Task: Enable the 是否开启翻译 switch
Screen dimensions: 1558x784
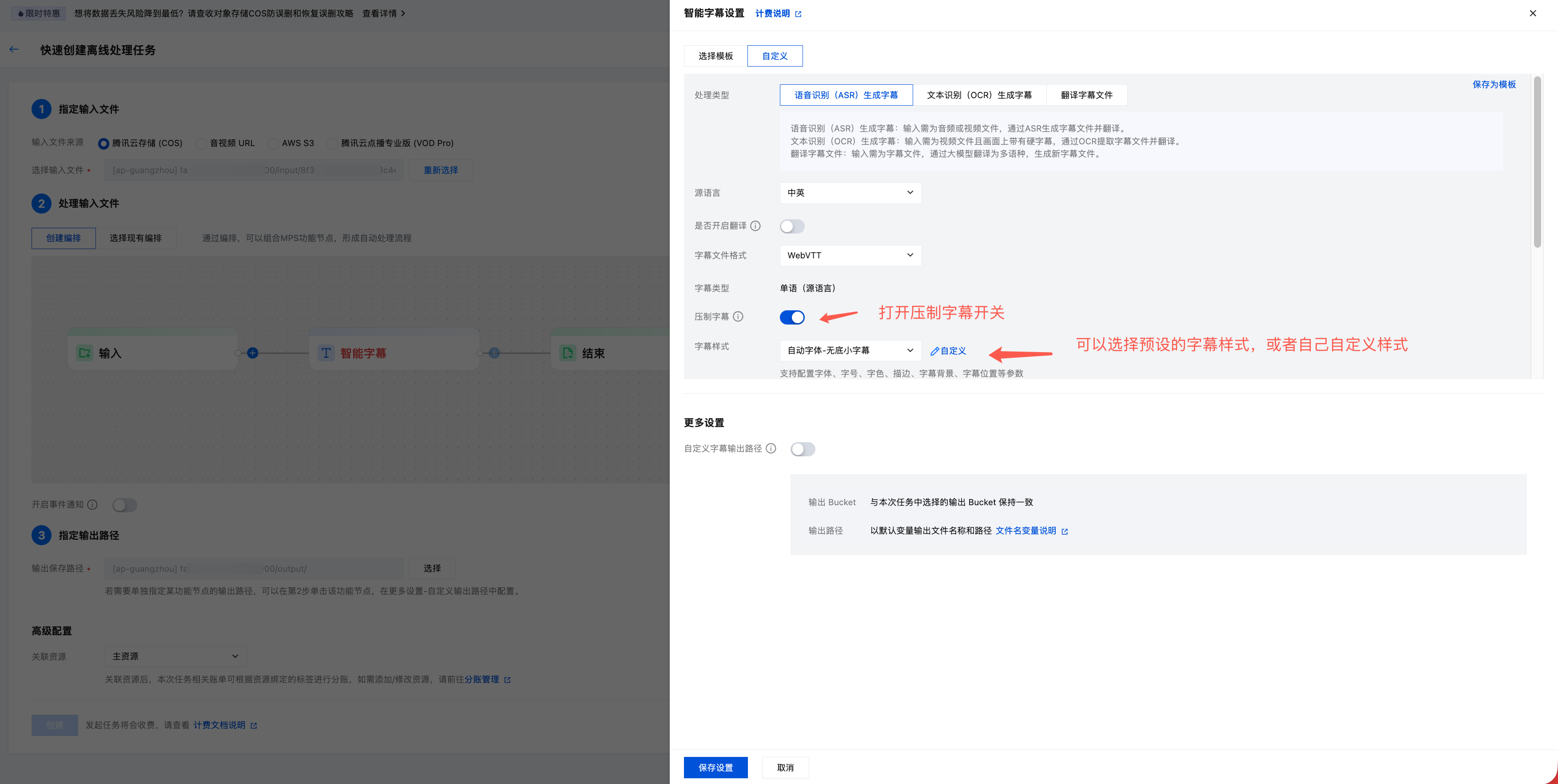Action: tap(792, 227)
